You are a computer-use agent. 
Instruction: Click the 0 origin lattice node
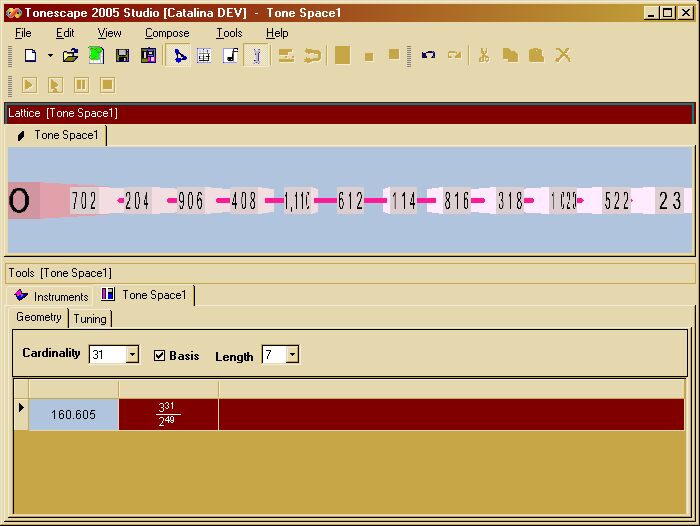coord(20,200)
